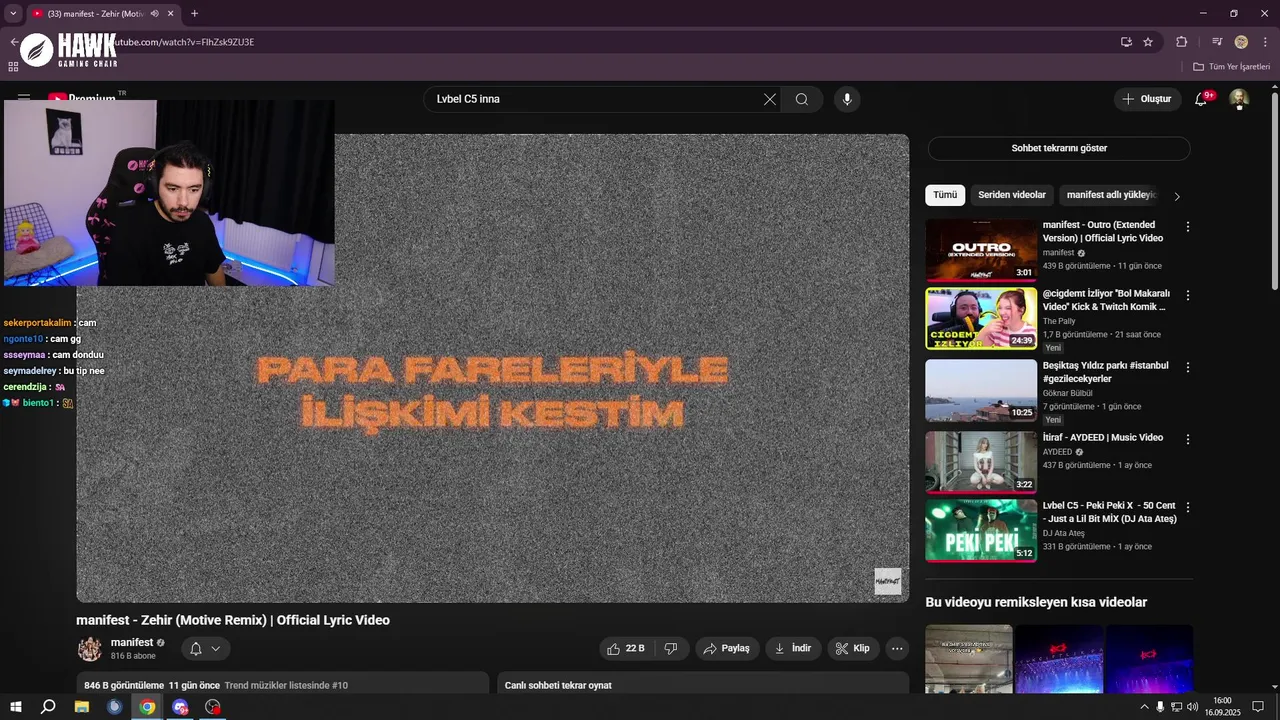The image size is (1280, 720).
Task: Click Sohbet tekrarını göster button
Action: [1059, 148]
